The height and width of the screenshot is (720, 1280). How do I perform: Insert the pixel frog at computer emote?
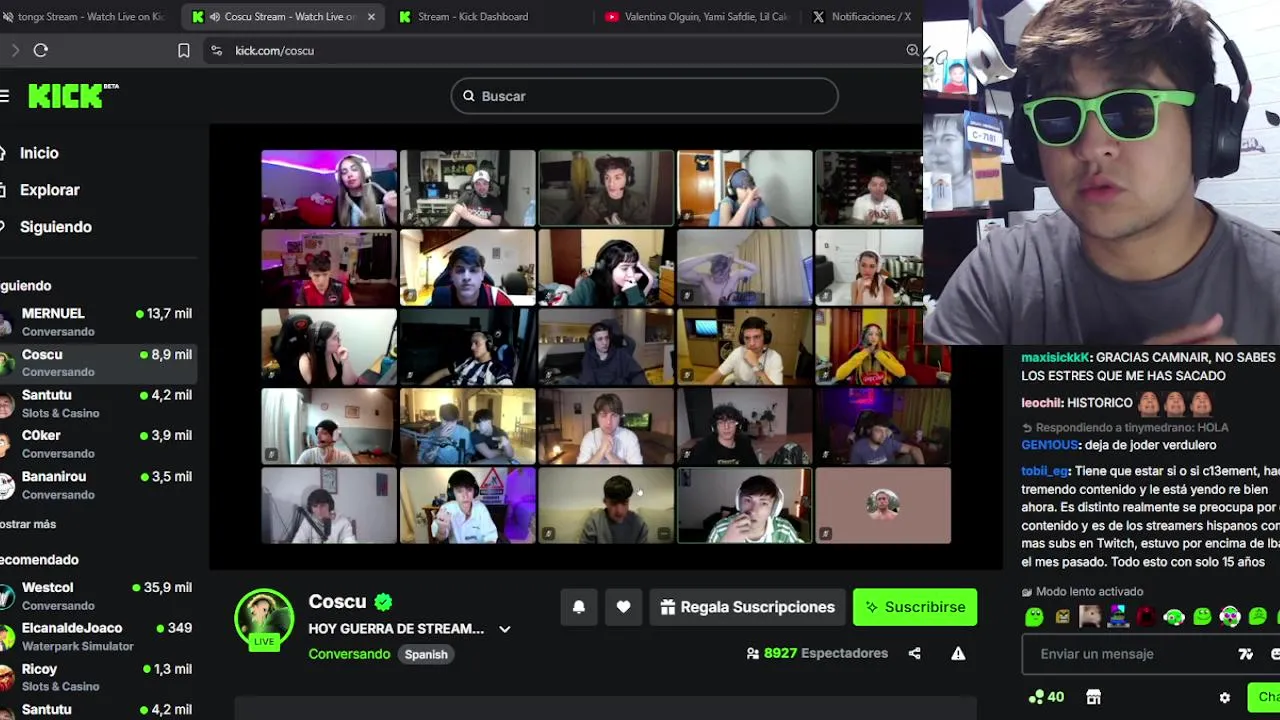click(1118, 617)
